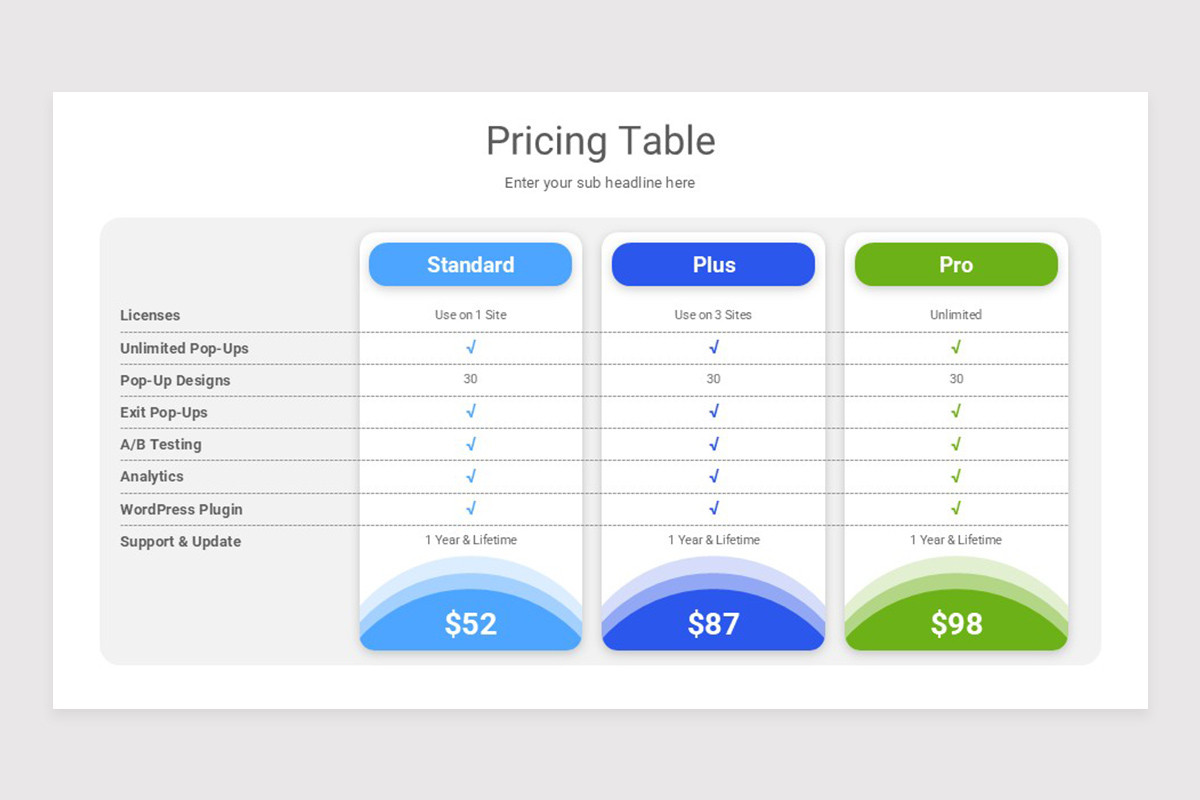The height and width of the screenshot is (800, 1200).
Task: Click the Pro A/B Testing checkmark
Action: tap(956, 443)
